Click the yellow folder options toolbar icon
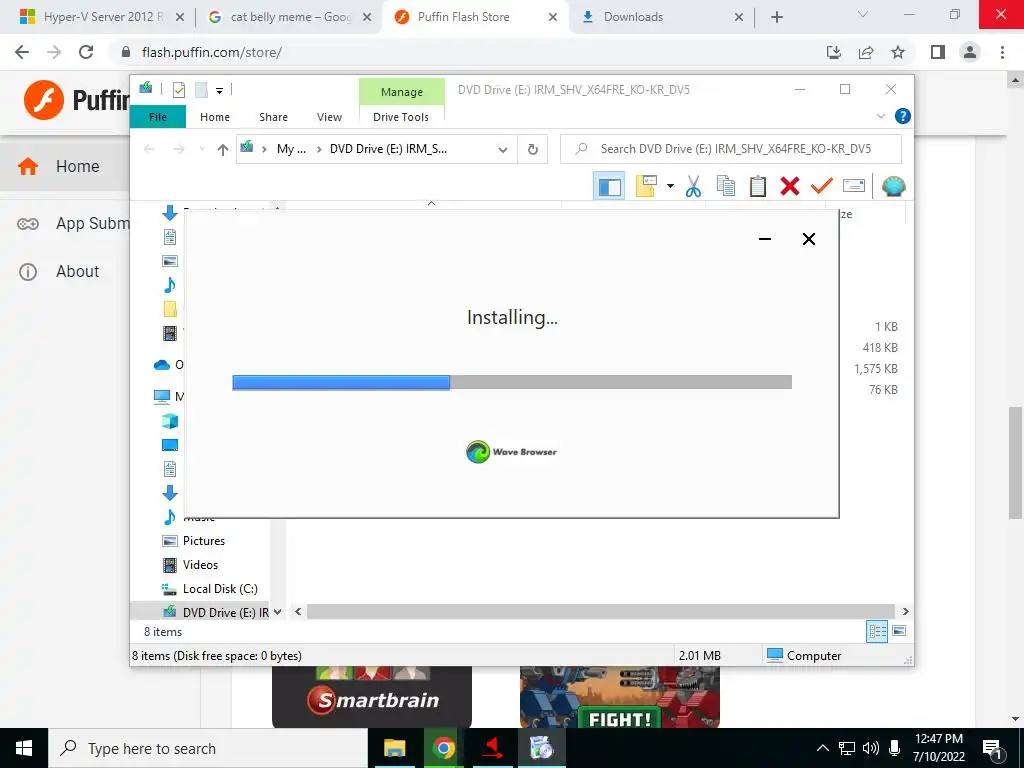Image resolution: width=1024 pixels, height=768 pixels. tap(645, 187)
